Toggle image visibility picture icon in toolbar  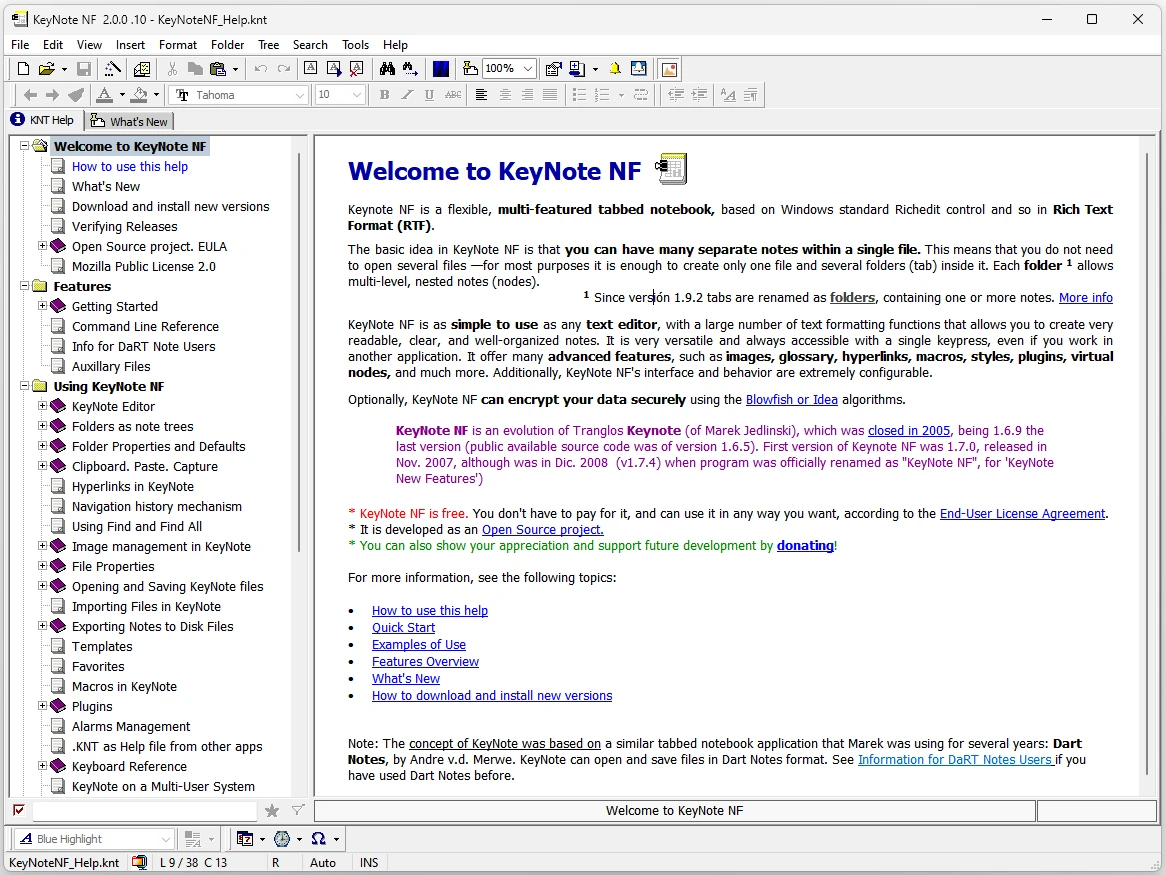[669, 69]
